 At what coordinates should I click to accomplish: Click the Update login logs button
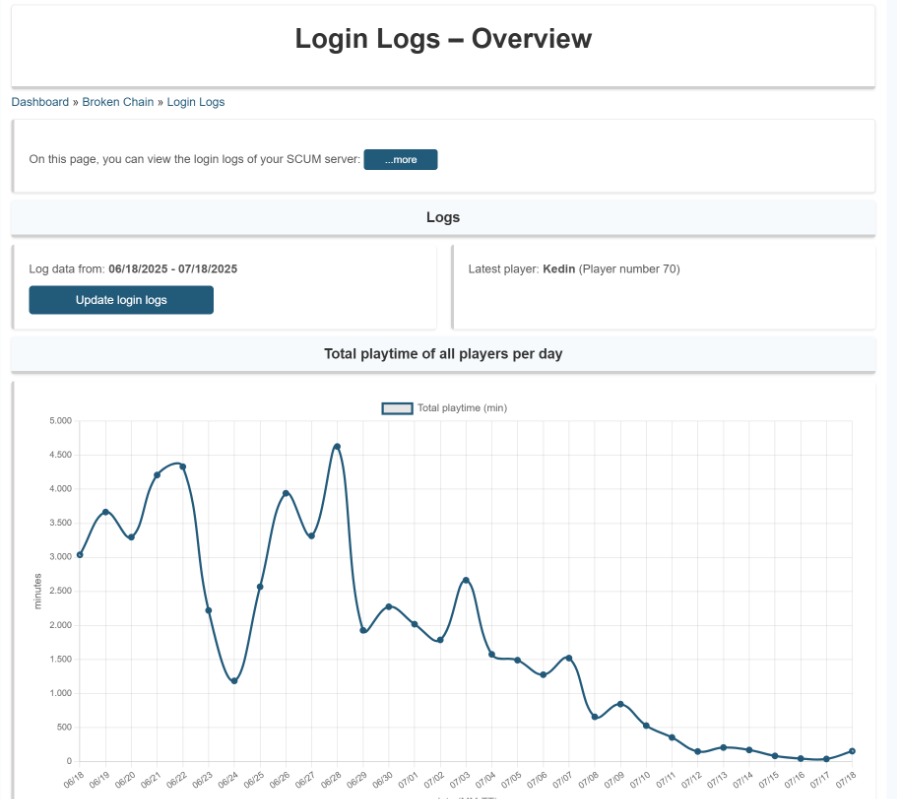(x=121, y=300)
